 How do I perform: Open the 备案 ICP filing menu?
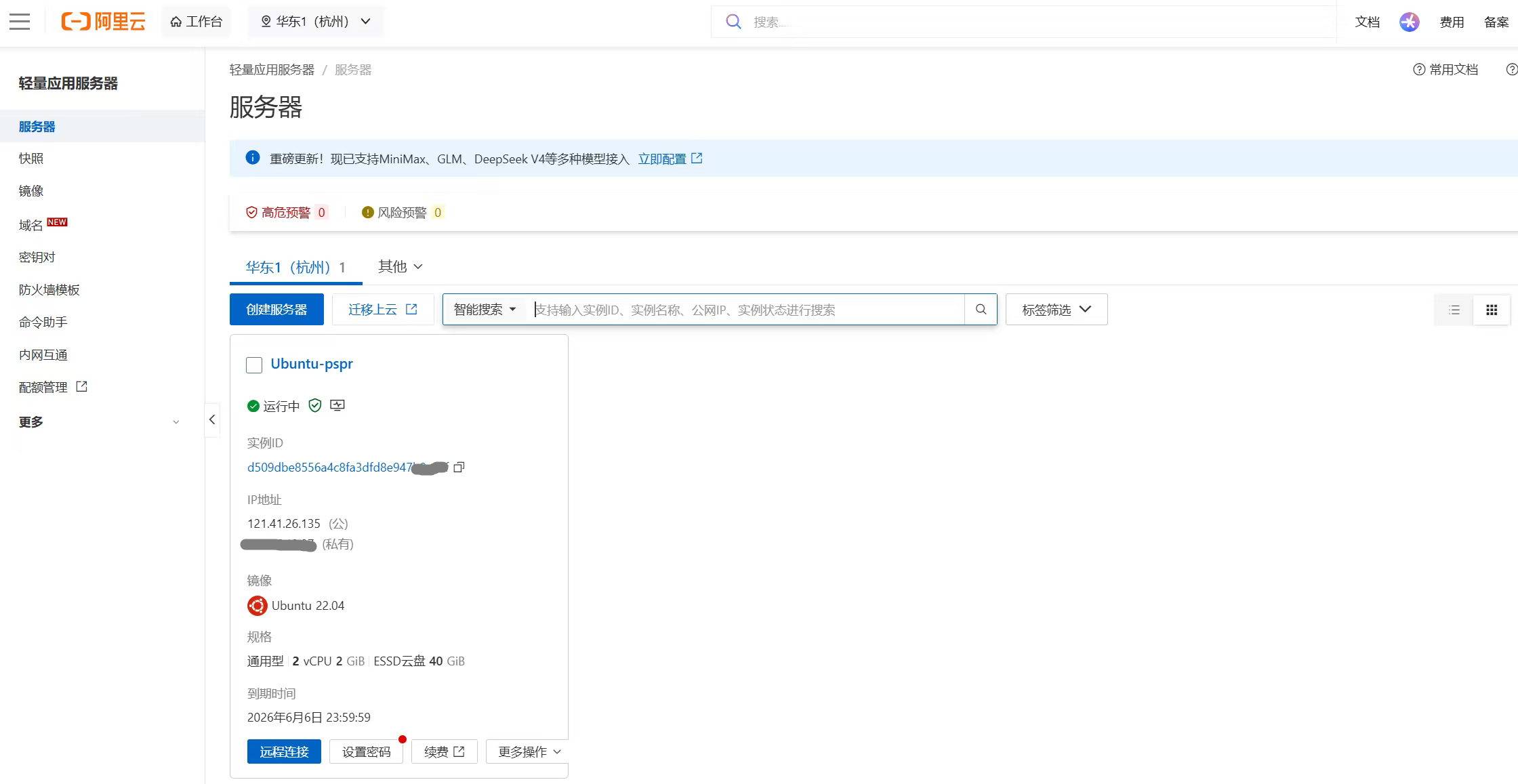click(1496, 22)
